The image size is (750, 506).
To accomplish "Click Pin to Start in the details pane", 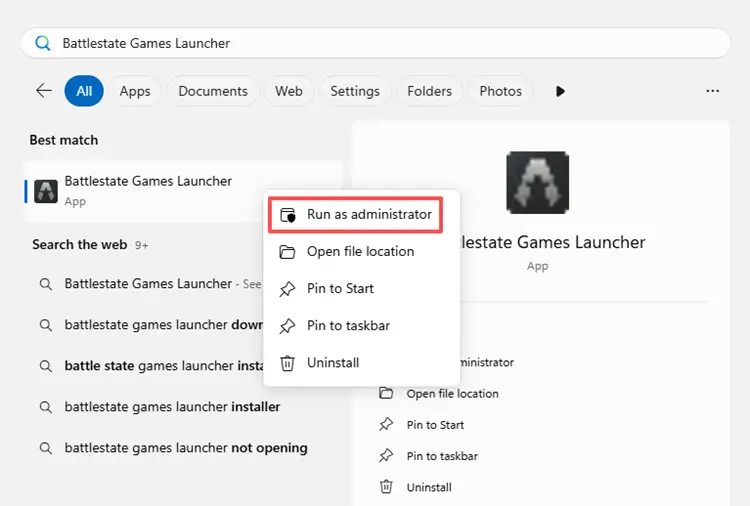I will (x=435, y=425).
